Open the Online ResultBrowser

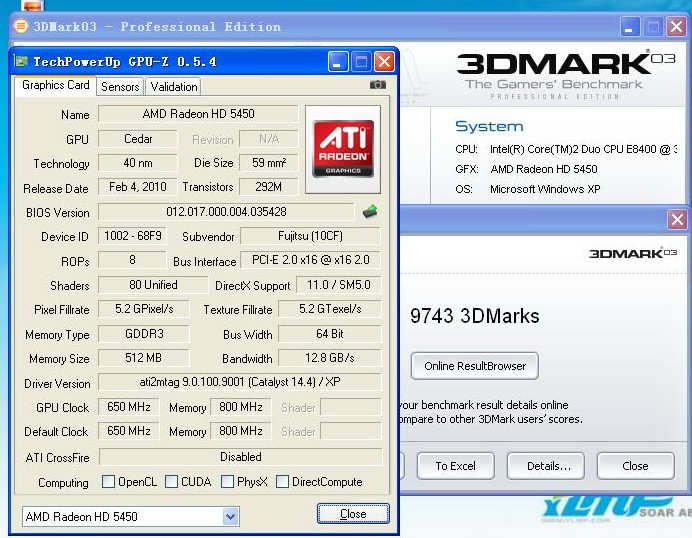pos(474,366)
